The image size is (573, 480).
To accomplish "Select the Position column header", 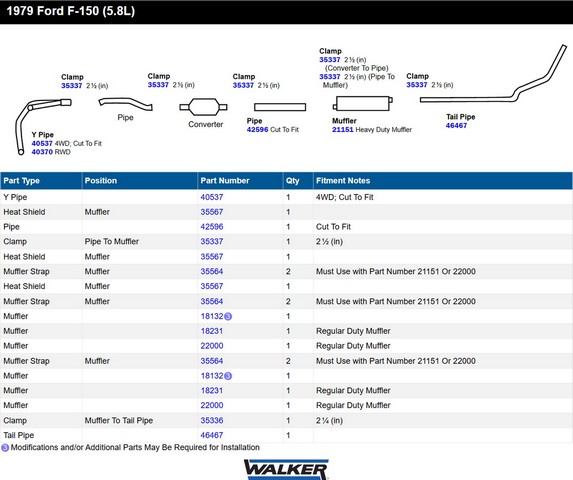I will click(140, 181).
